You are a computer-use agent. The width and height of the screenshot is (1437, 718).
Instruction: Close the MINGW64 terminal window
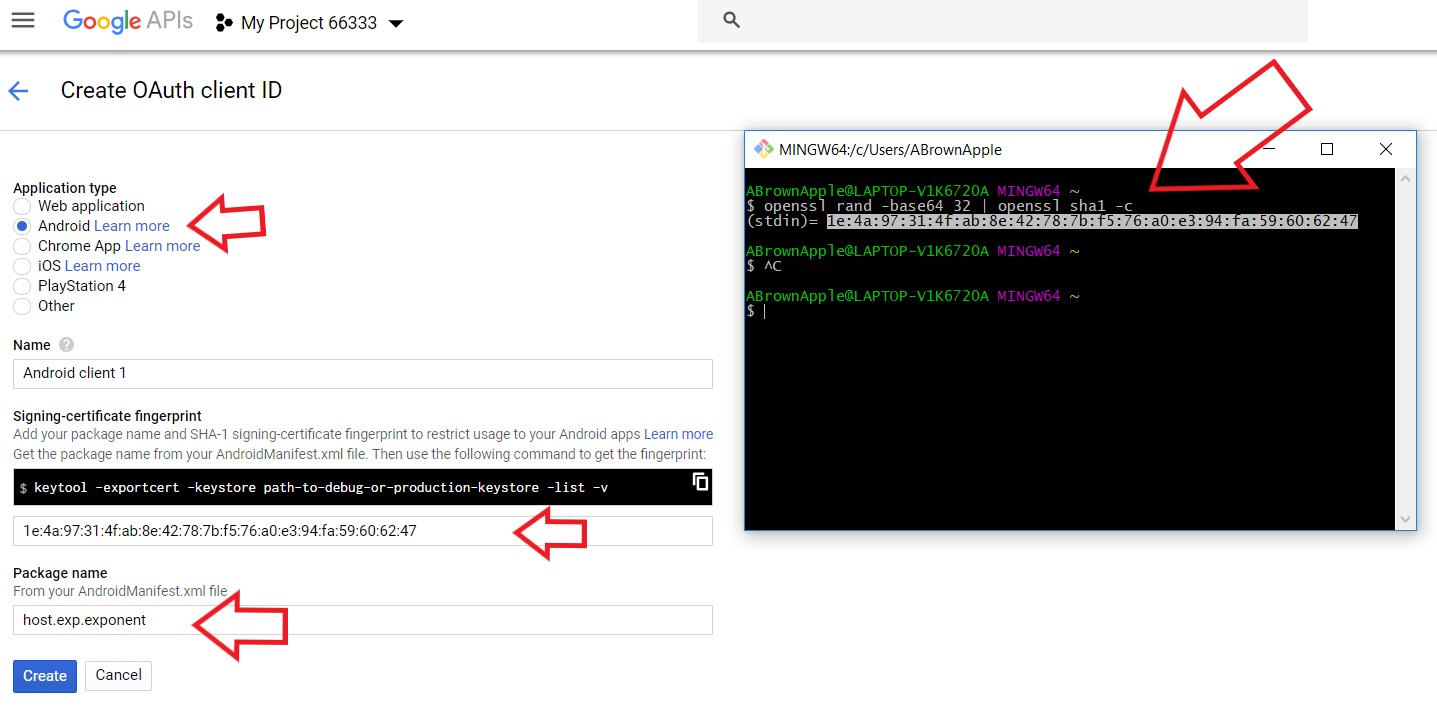[x=1386, y=149]
